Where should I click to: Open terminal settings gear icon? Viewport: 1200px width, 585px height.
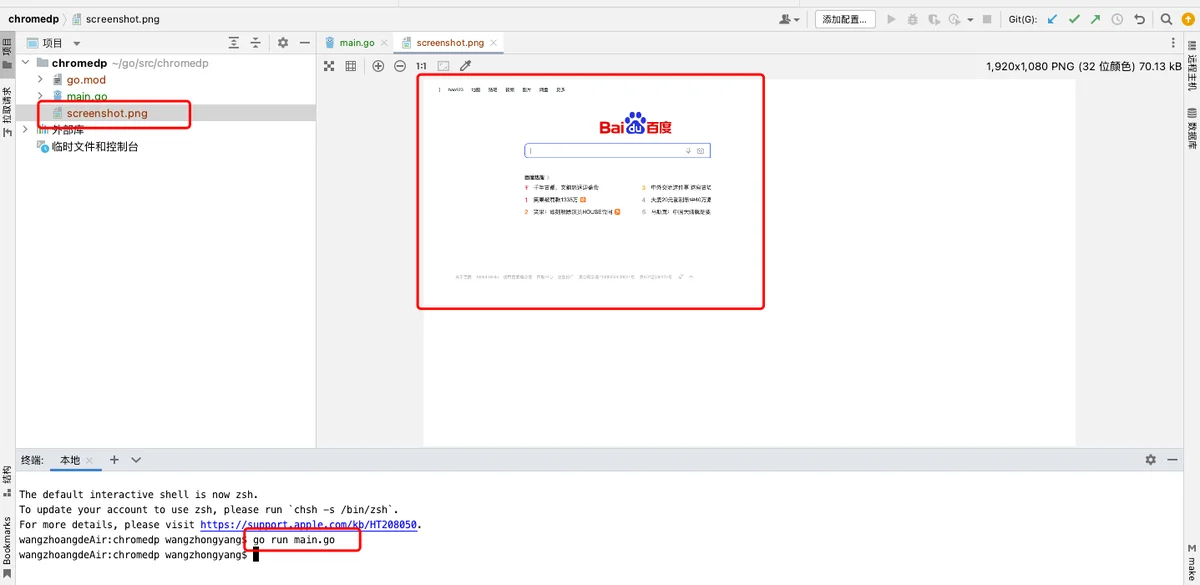(1150, 460)
